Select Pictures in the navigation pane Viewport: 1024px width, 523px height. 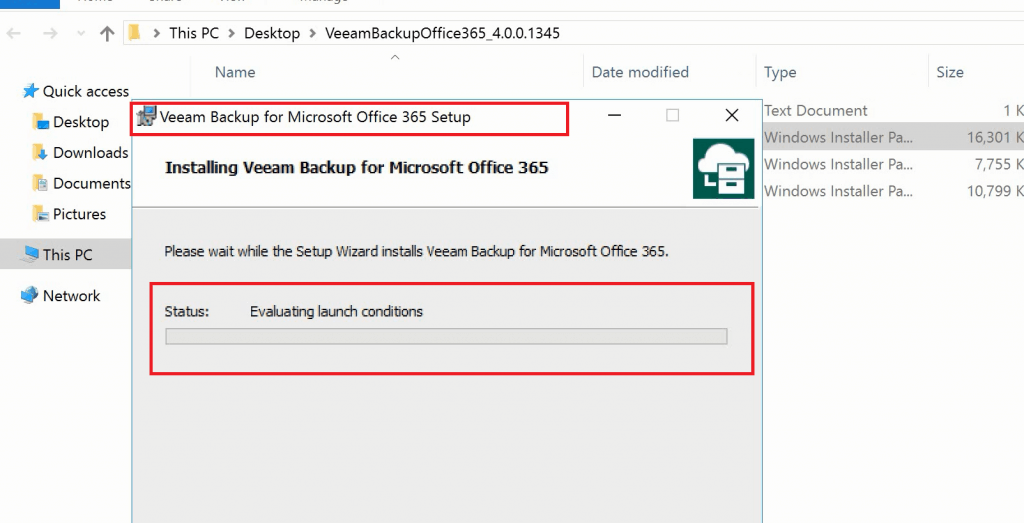[x=80, y=214]
